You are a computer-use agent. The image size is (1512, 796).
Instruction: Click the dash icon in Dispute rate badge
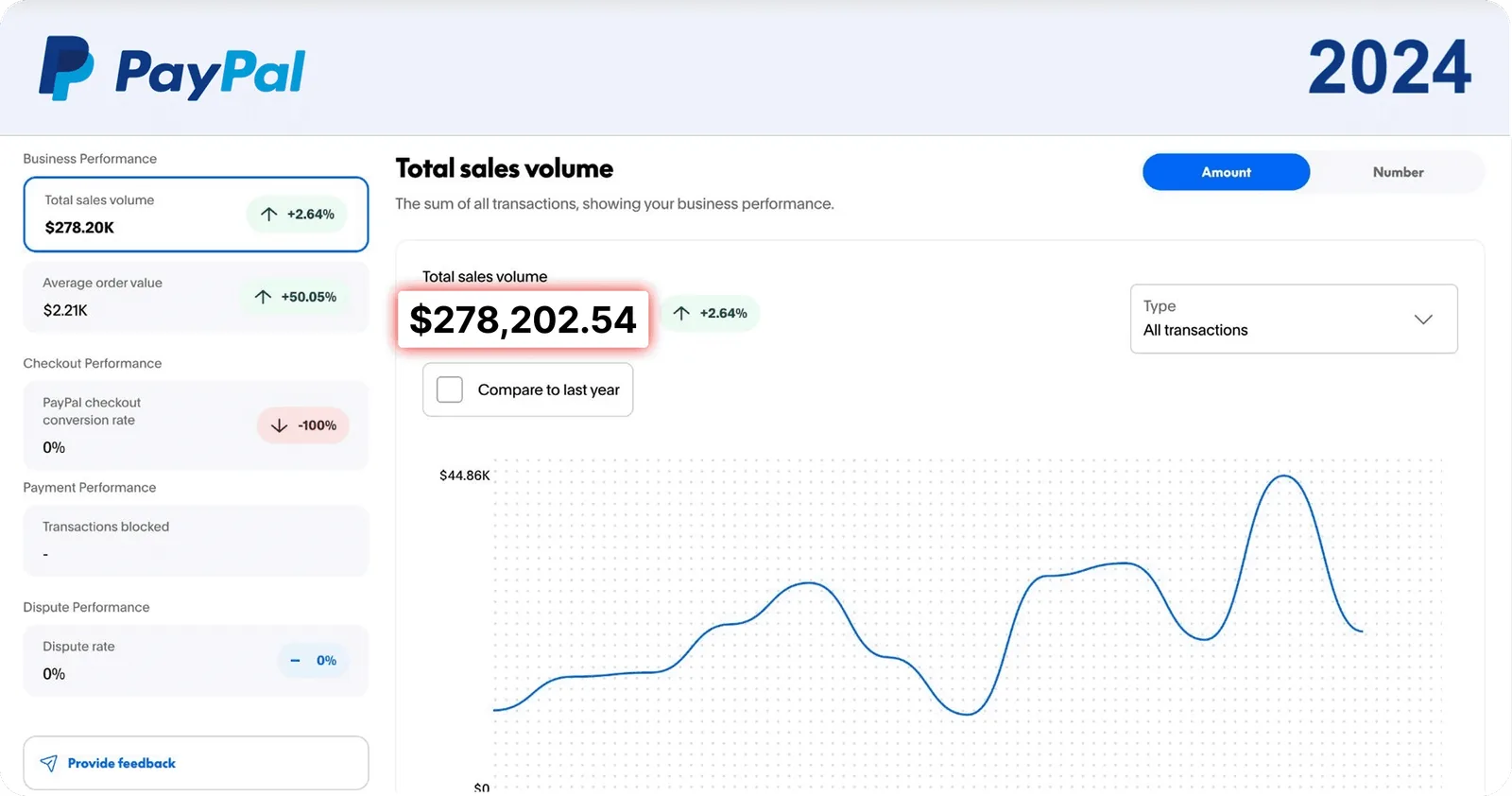295,661
